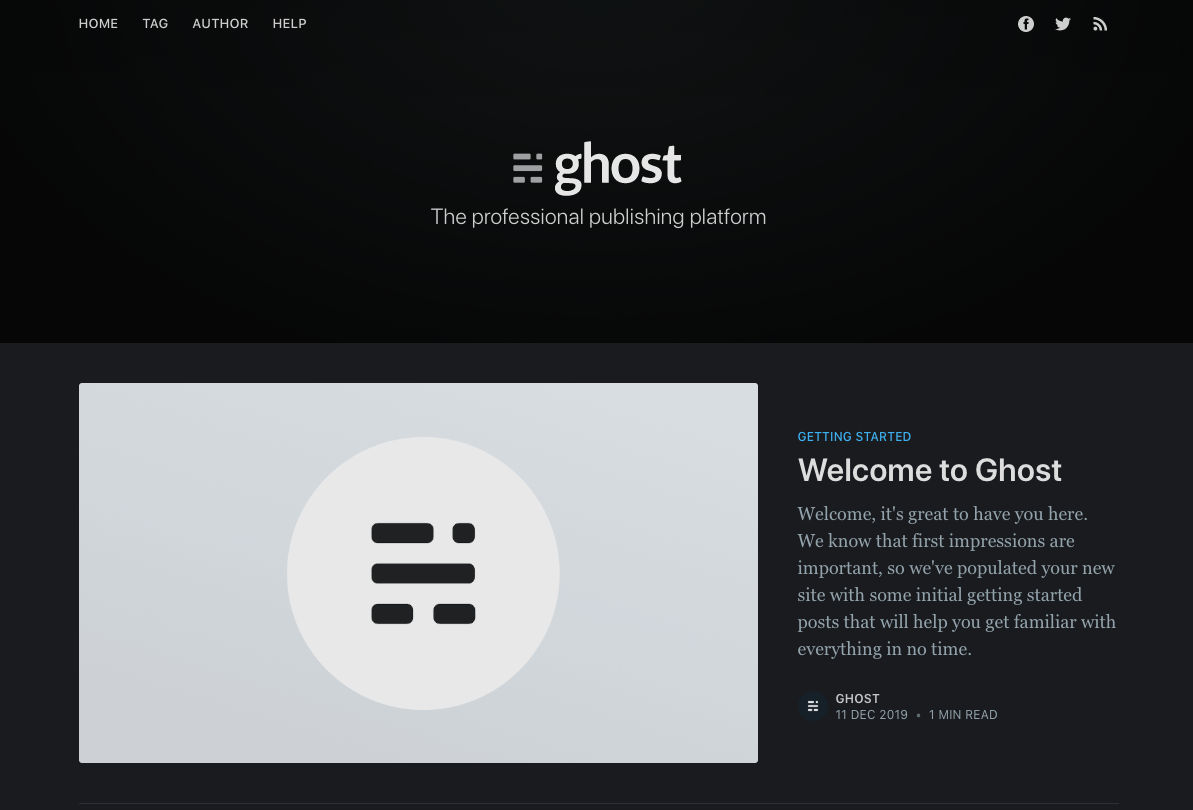Open the 'Welcome to Ghost' post title
This screenshot has width=1193, height=810.
coord(929,470)
